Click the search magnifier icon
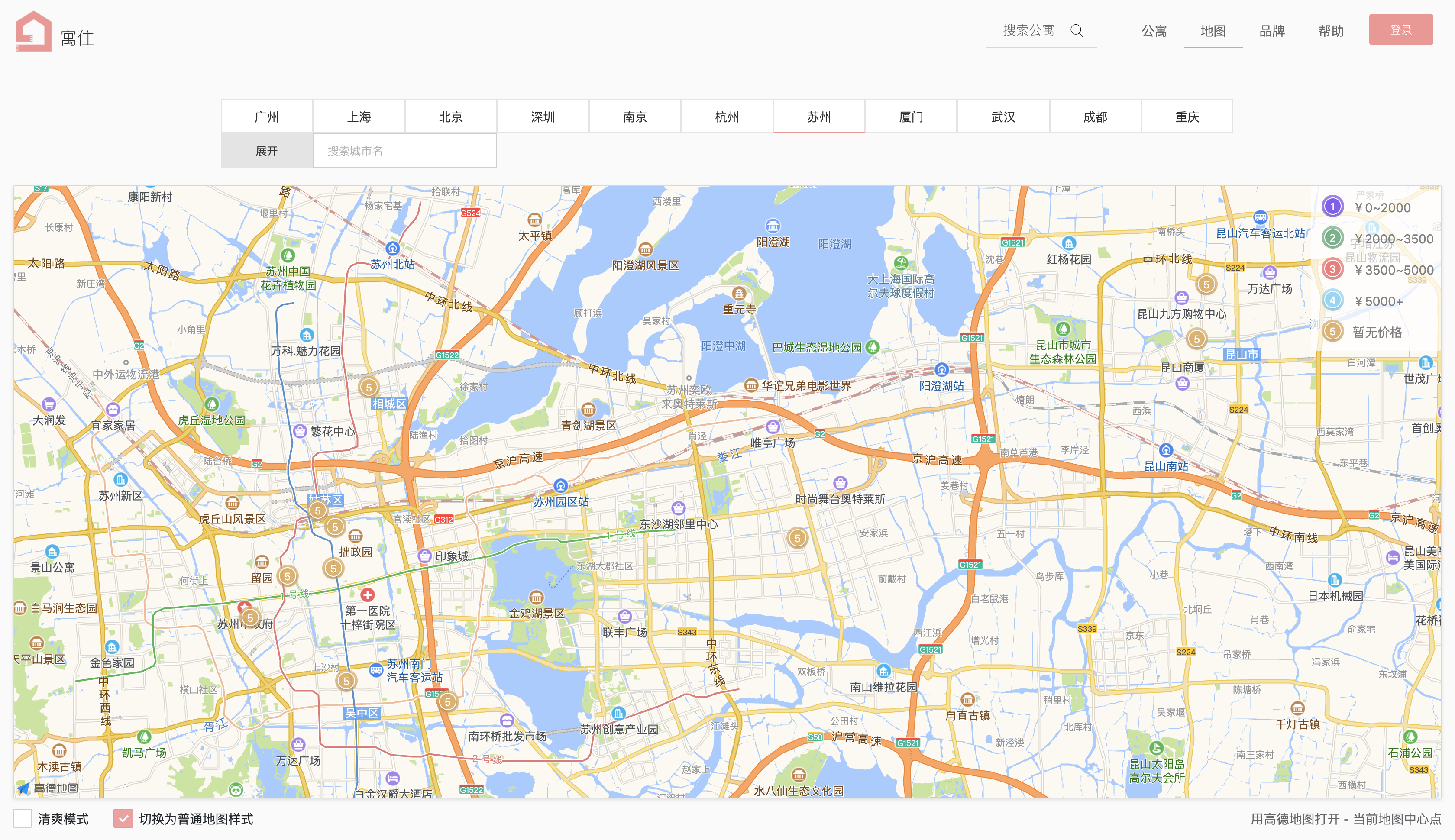The image size is (1455, 840). point(1077,31)
